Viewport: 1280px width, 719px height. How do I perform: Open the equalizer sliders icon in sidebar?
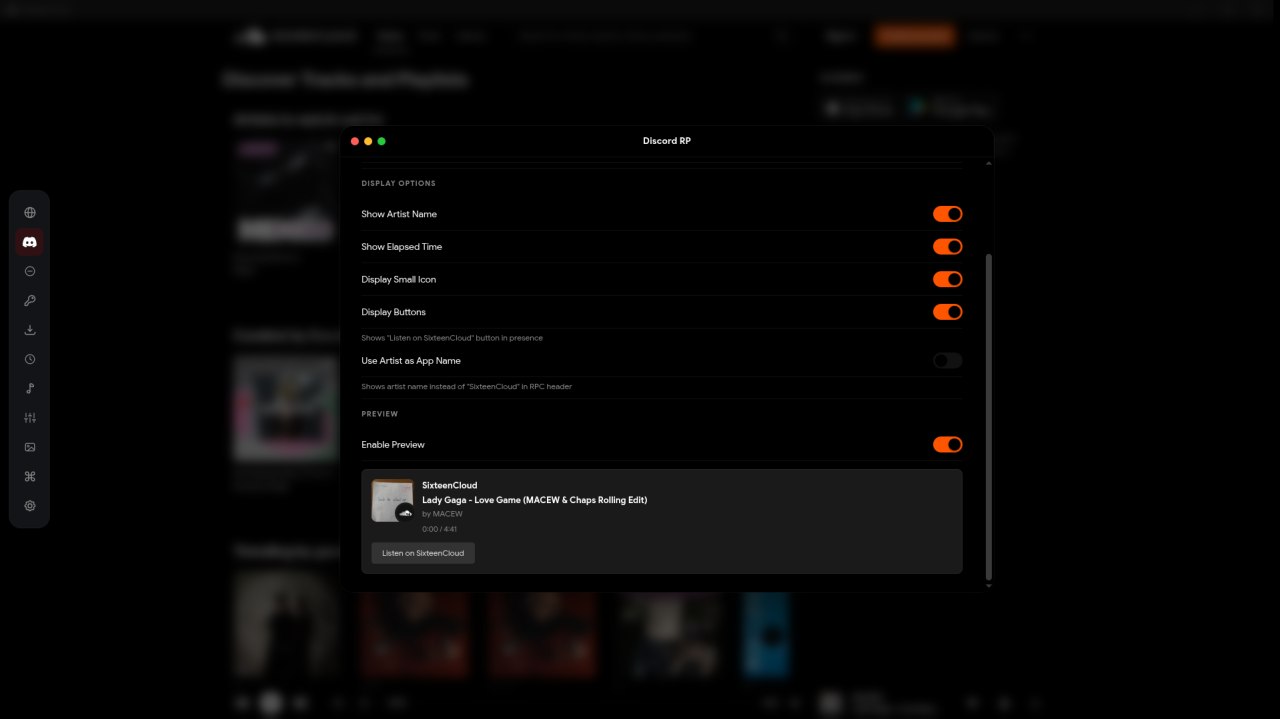pyautogui.click(x=30, y=418)
